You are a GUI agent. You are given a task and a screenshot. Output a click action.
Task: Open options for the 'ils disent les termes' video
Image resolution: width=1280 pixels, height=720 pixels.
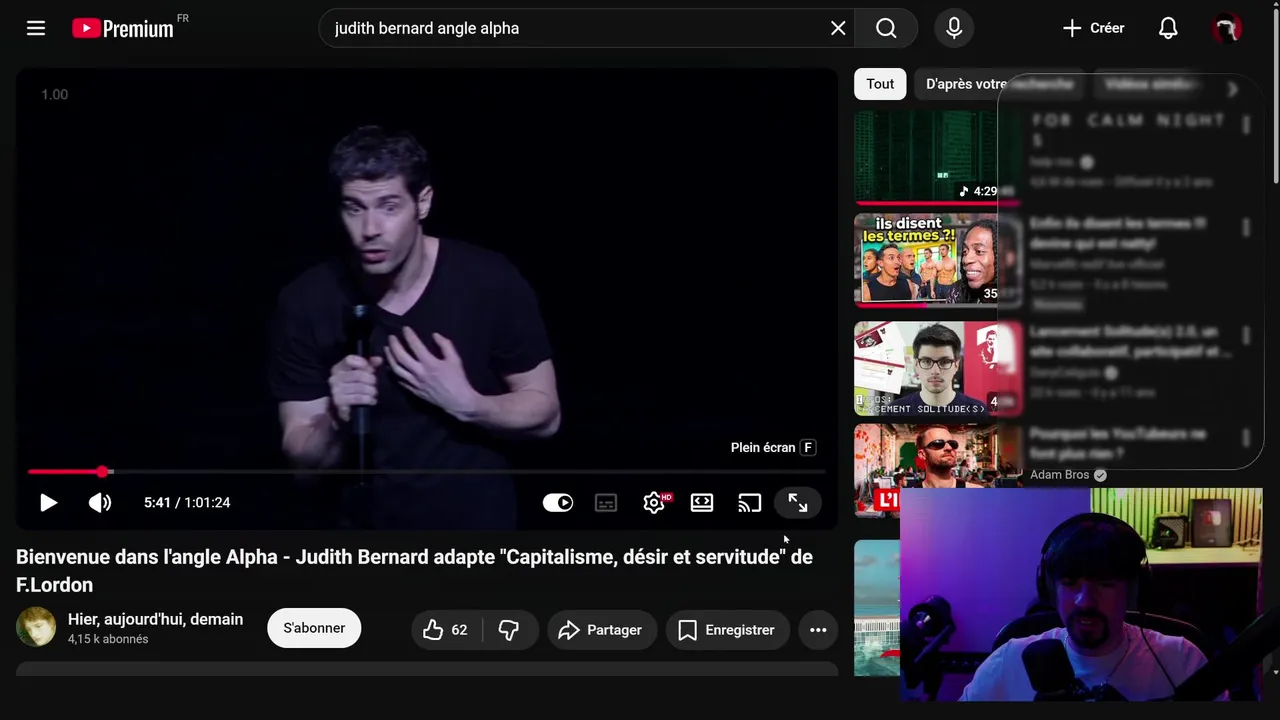pyautogui.click(x=1246, y=228)
